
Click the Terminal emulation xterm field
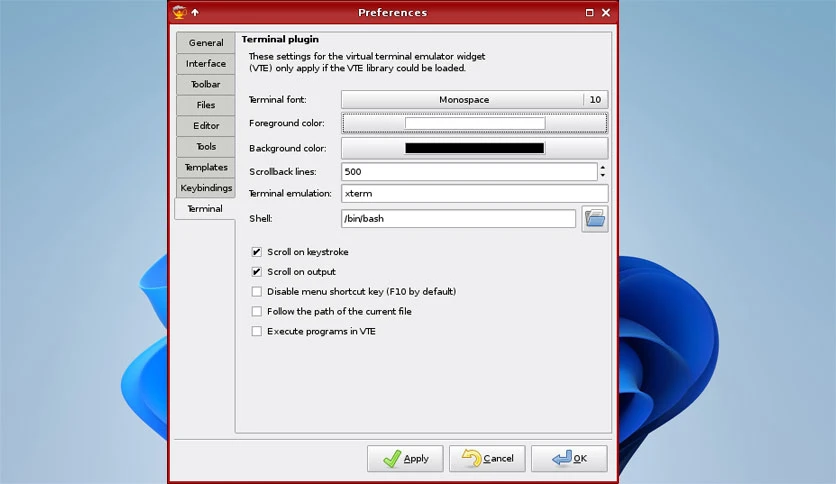tap(475, 193)
